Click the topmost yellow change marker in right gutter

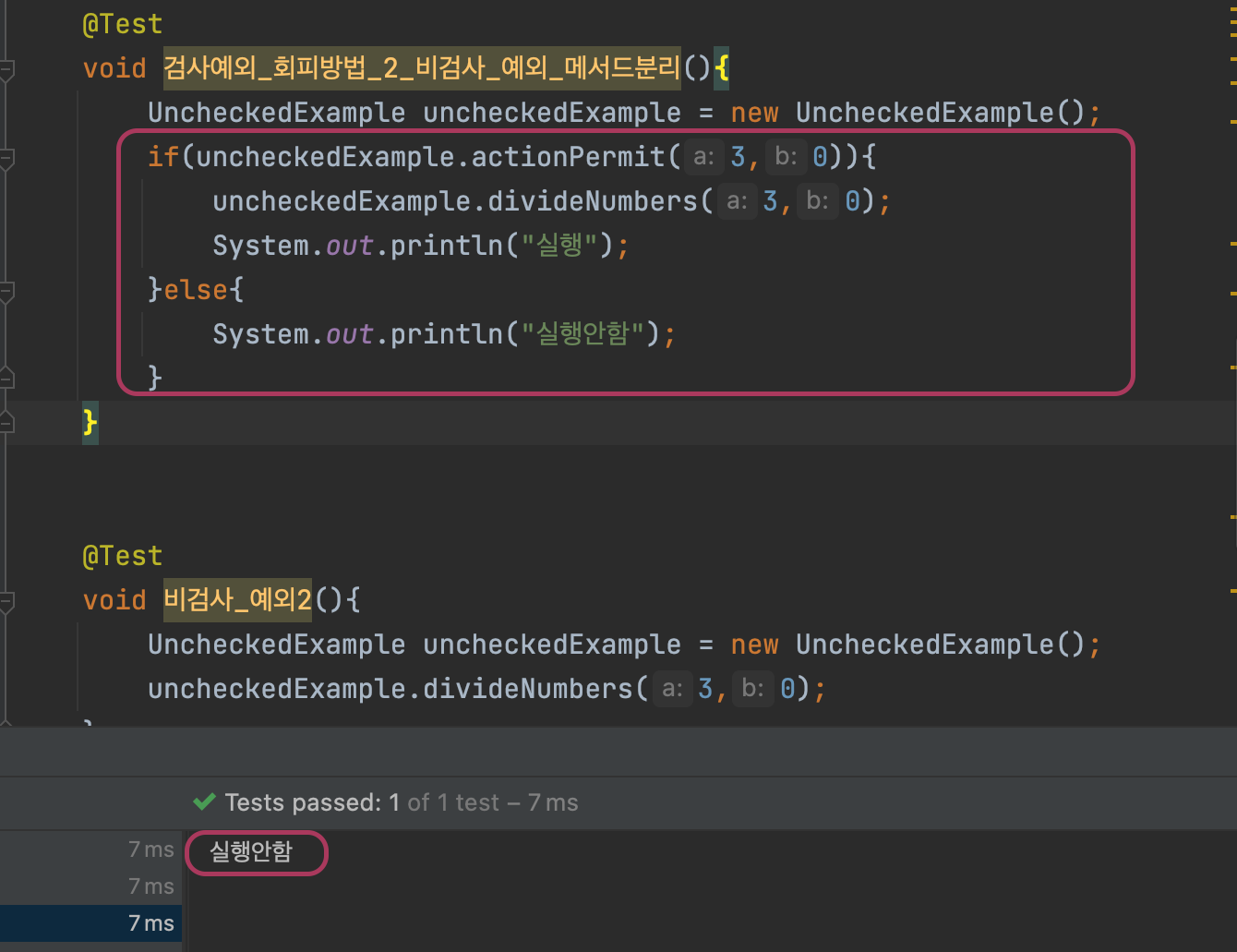coord(1231,11)
